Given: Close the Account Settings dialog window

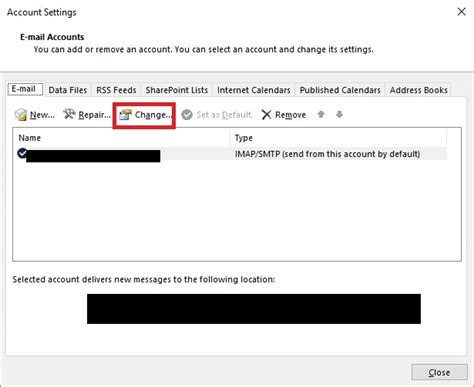Looking at the screenshot, I should click(461, 12).
